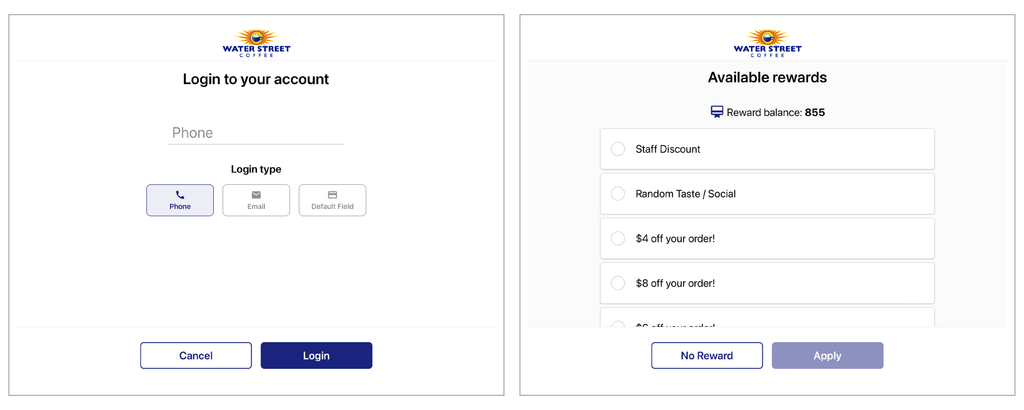Select the Phone login type
1024x410 pixels.
point(180,200)
